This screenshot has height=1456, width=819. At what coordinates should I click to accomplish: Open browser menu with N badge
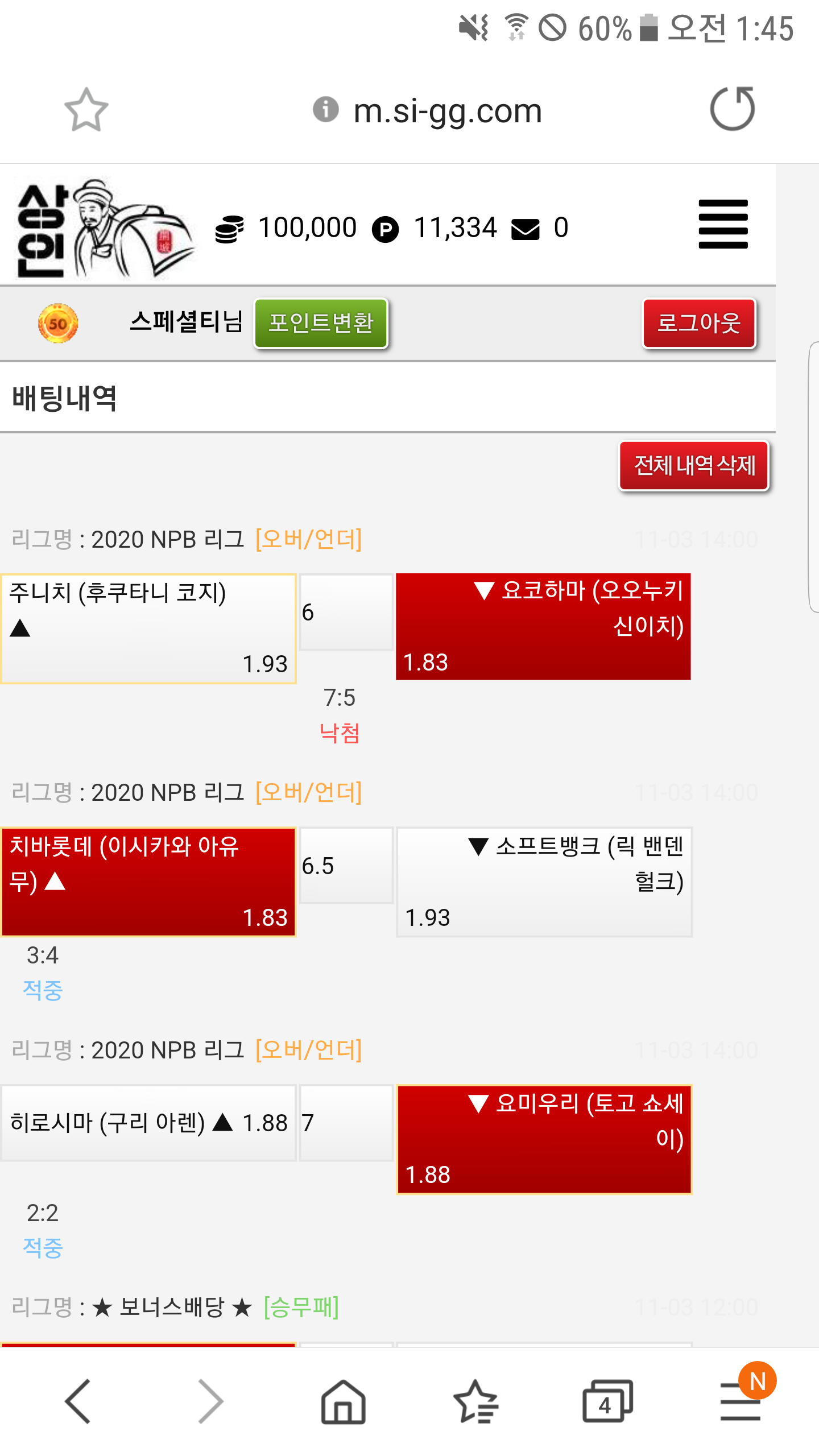click(741, 1400)
